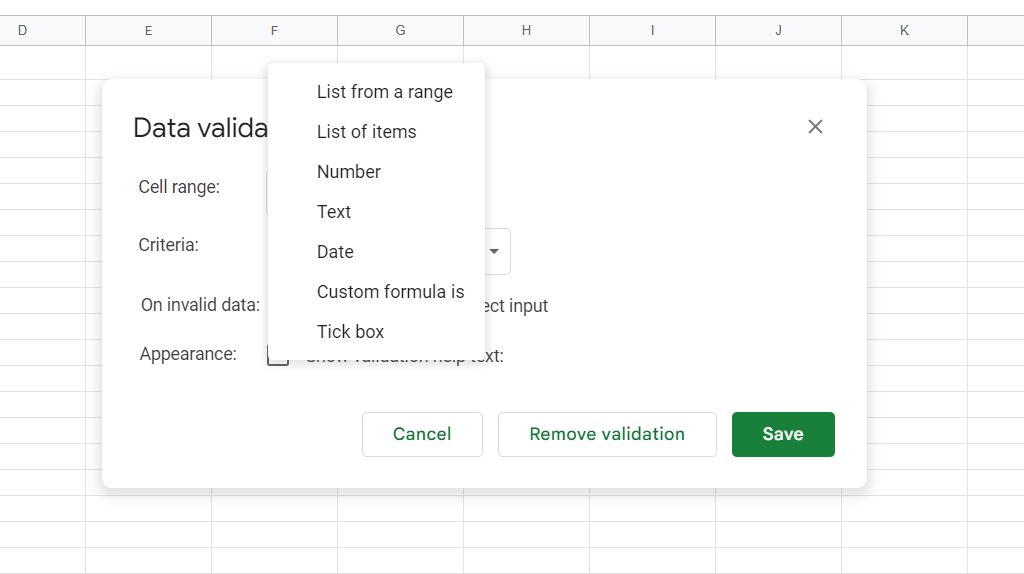Select column H header

point(527,31)
